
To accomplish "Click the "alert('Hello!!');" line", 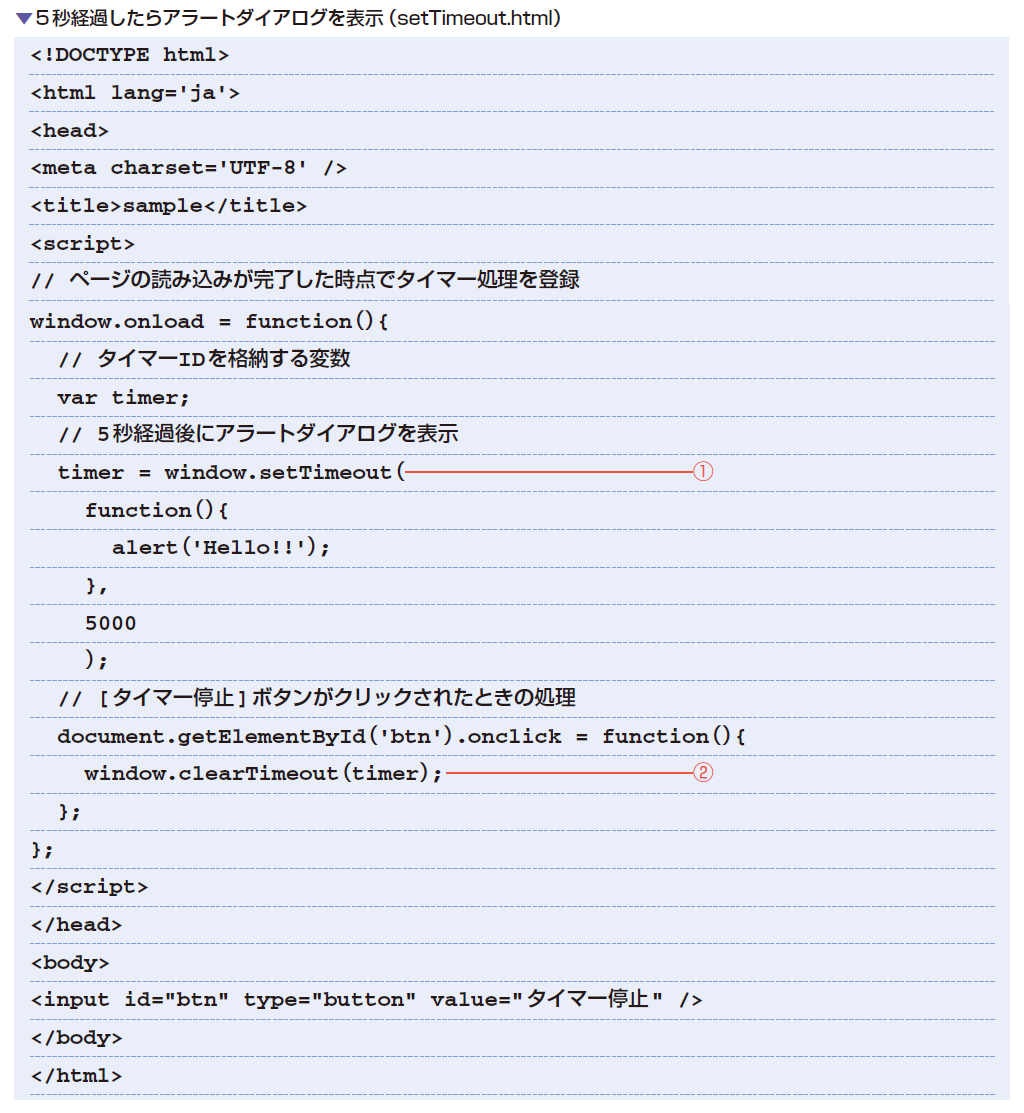I will click(x=221, y=547).
